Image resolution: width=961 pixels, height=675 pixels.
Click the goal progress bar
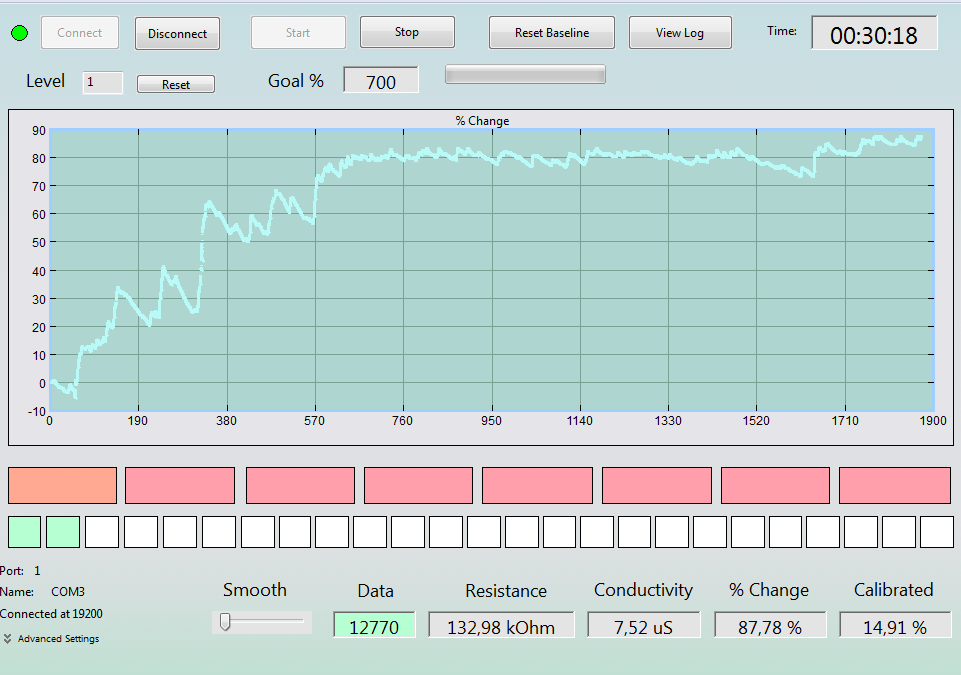(x=525, y=74)
